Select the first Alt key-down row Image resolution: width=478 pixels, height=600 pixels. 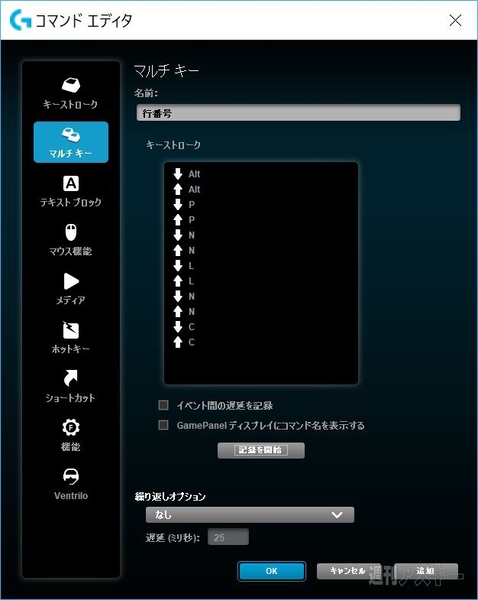click(187, 174)
